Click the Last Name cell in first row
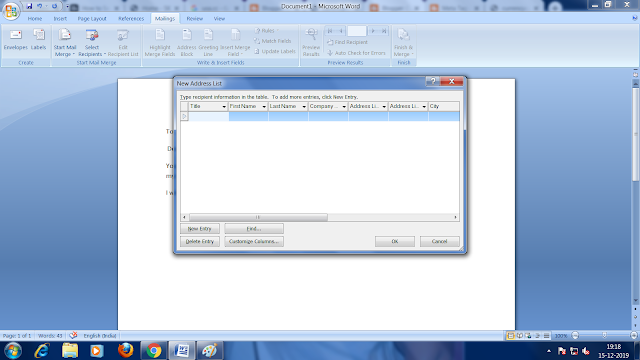Image resolution: width=640 pixels, height=360 pixels. click(288, 116)
